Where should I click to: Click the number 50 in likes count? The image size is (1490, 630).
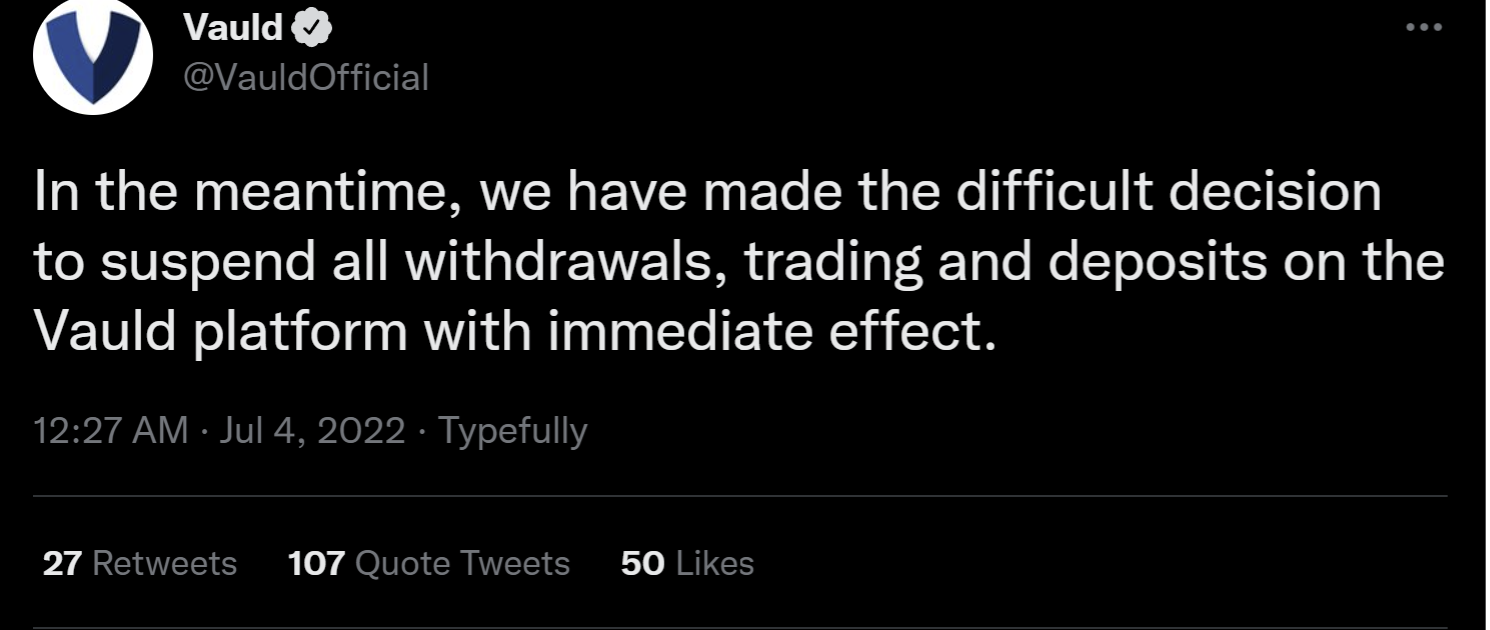(642, 564)
